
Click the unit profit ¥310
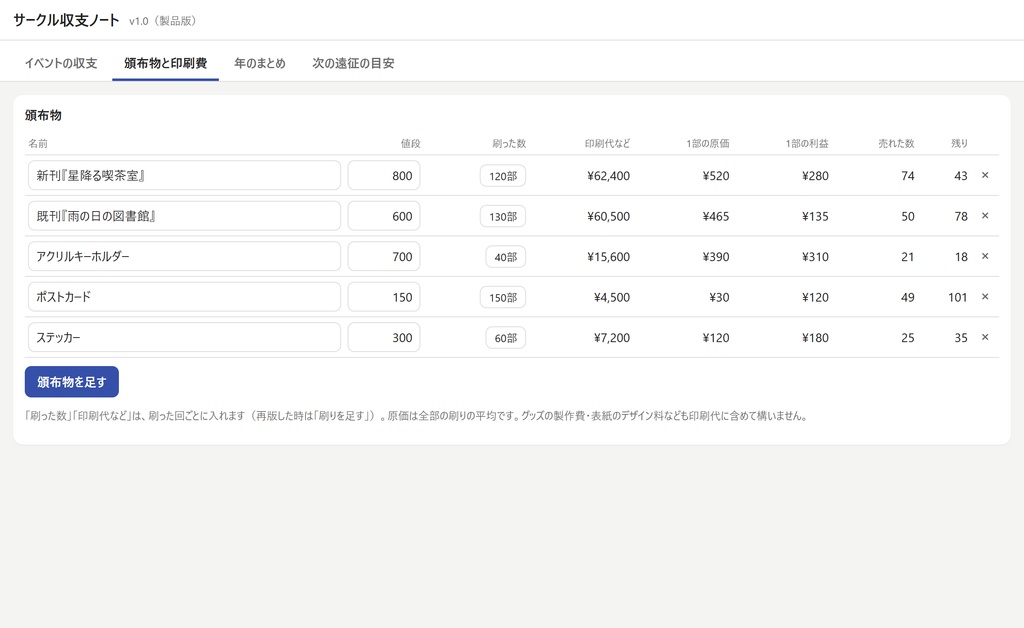815,257
